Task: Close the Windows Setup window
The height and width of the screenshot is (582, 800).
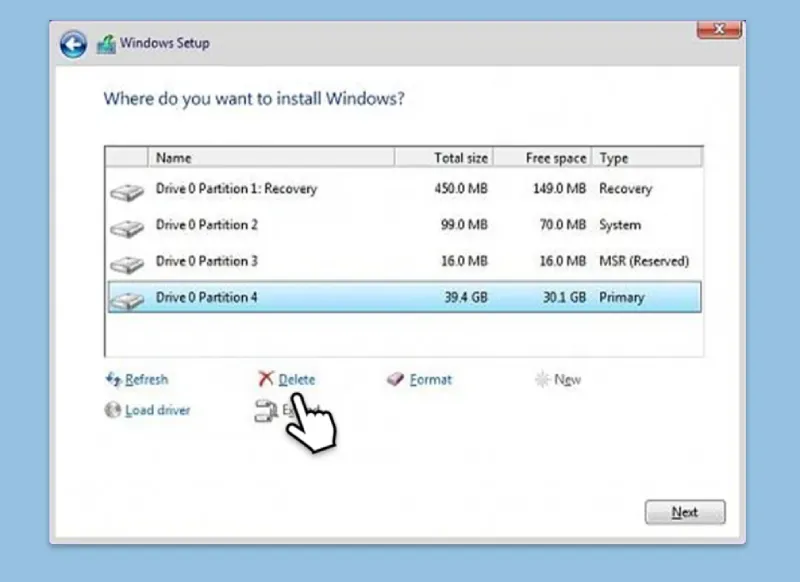Action: pyautogui.click(x=719, y=30)
